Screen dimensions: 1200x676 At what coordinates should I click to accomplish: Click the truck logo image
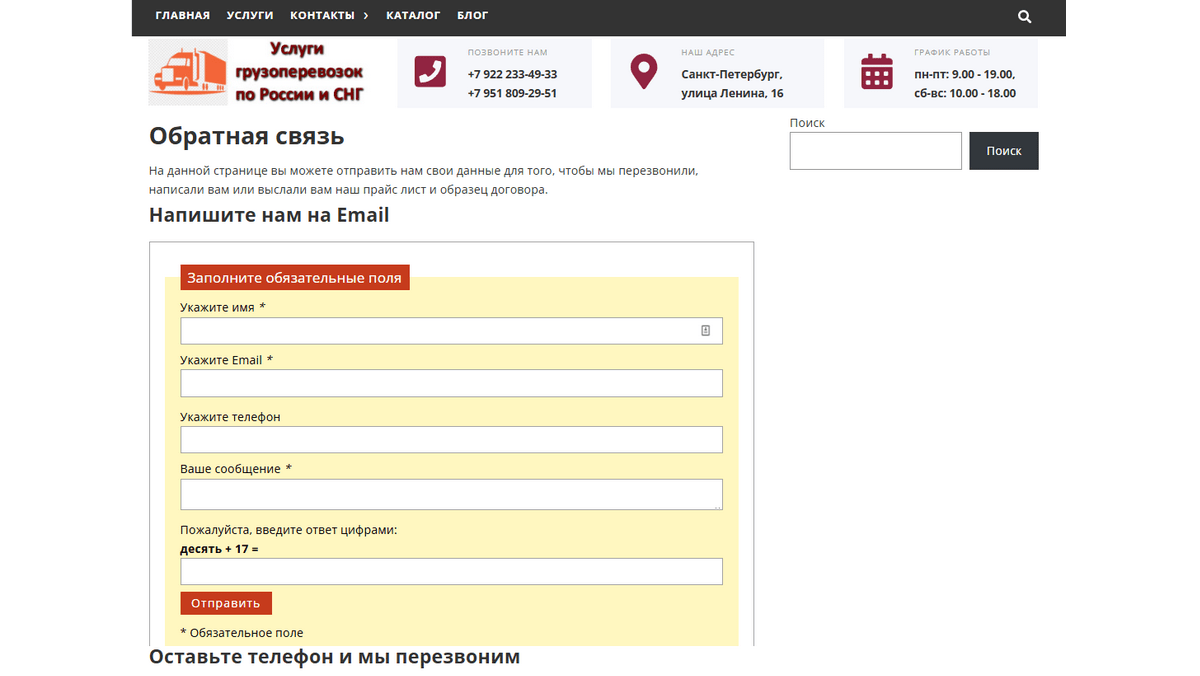point(188,72)
